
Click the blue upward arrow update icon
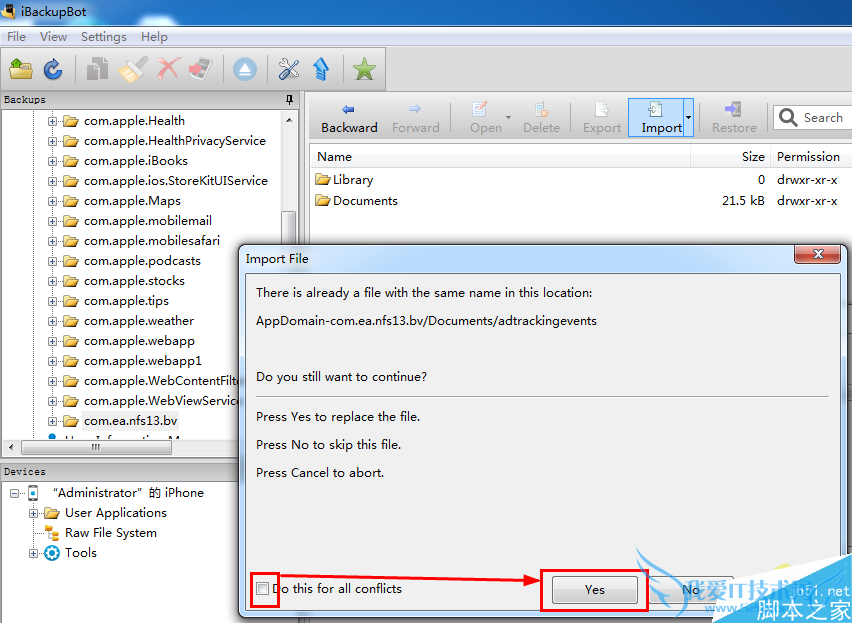(x=322, y=70)
